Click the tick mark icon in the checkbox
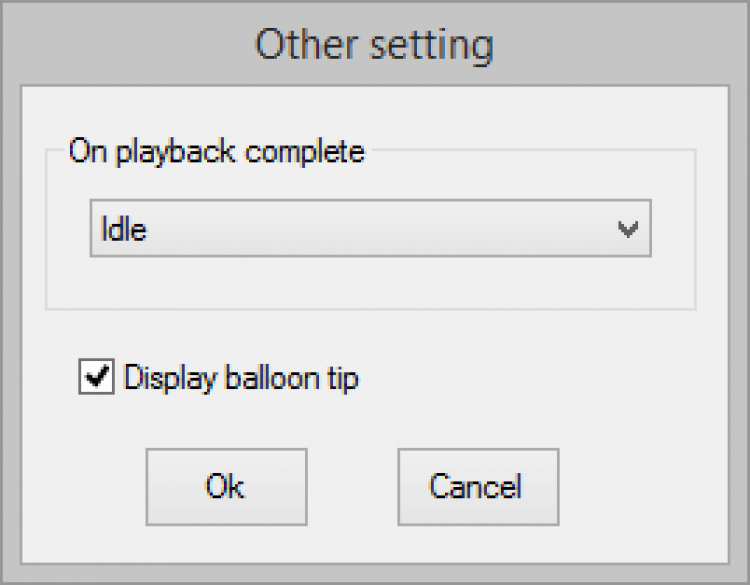The image size is (750, 585). [96, 379]
